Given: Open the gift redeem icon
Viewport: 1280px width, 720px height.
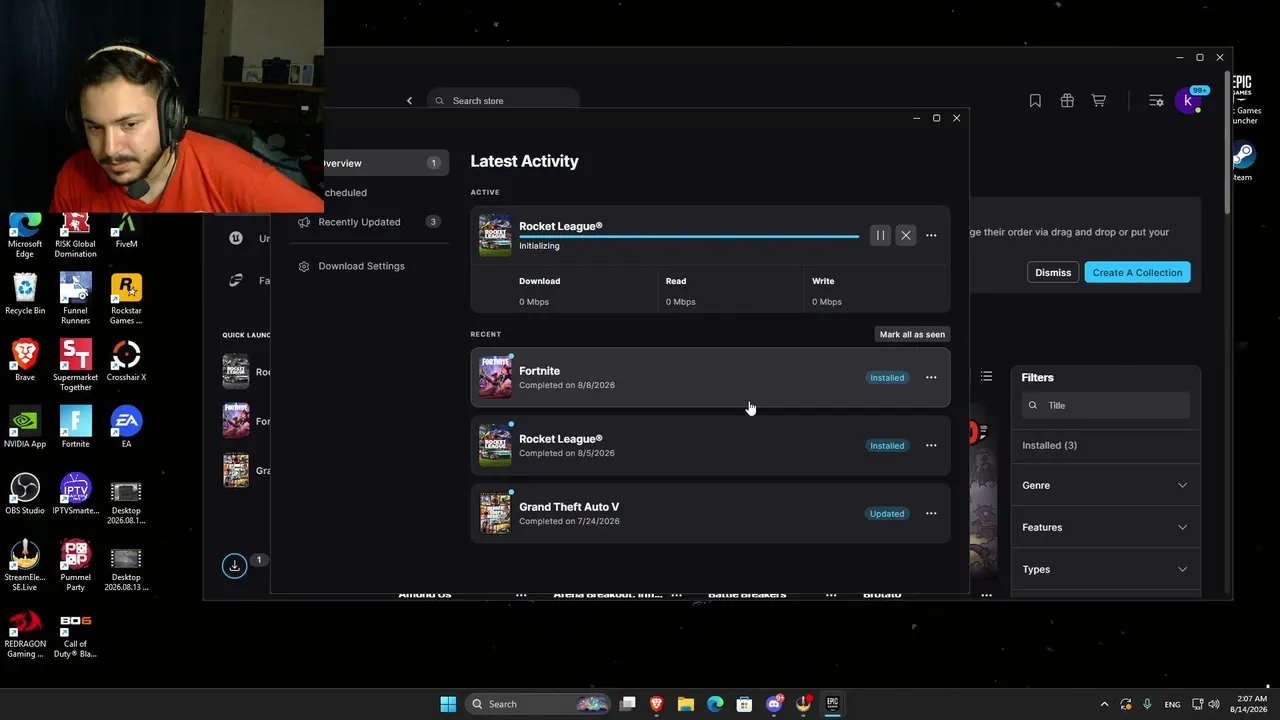Looking at the screenshot, I should click(x=1067, y=101).
